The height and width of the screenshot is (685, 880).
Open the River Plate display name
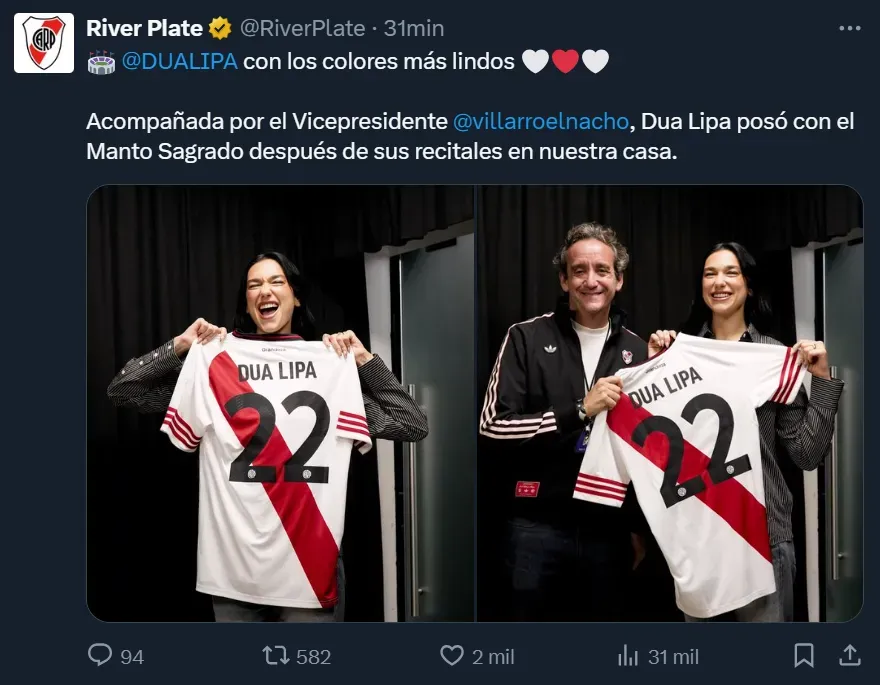(144, 28)
